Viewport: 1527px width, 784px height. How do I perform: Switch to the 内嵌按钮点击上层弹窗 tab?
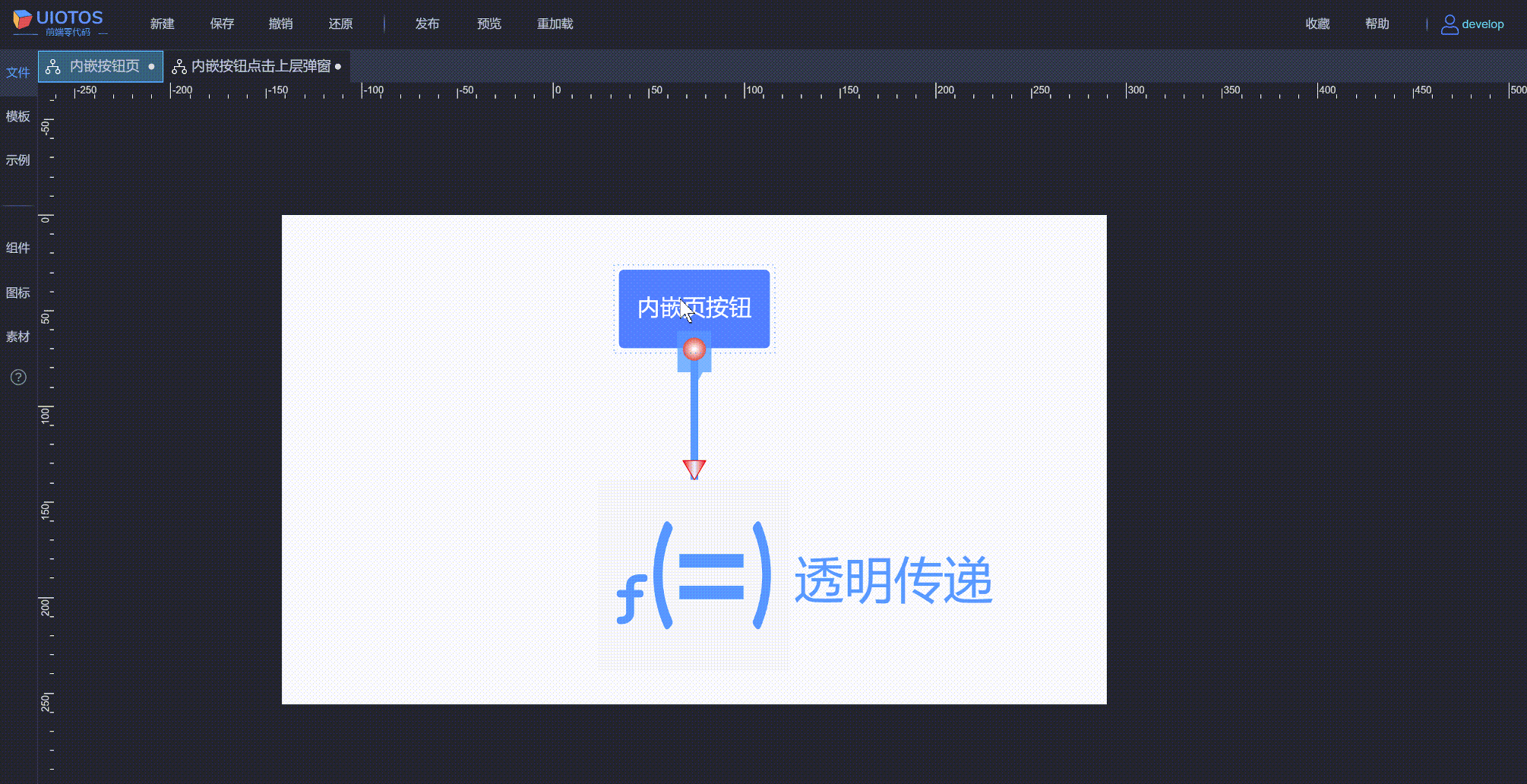262,66
